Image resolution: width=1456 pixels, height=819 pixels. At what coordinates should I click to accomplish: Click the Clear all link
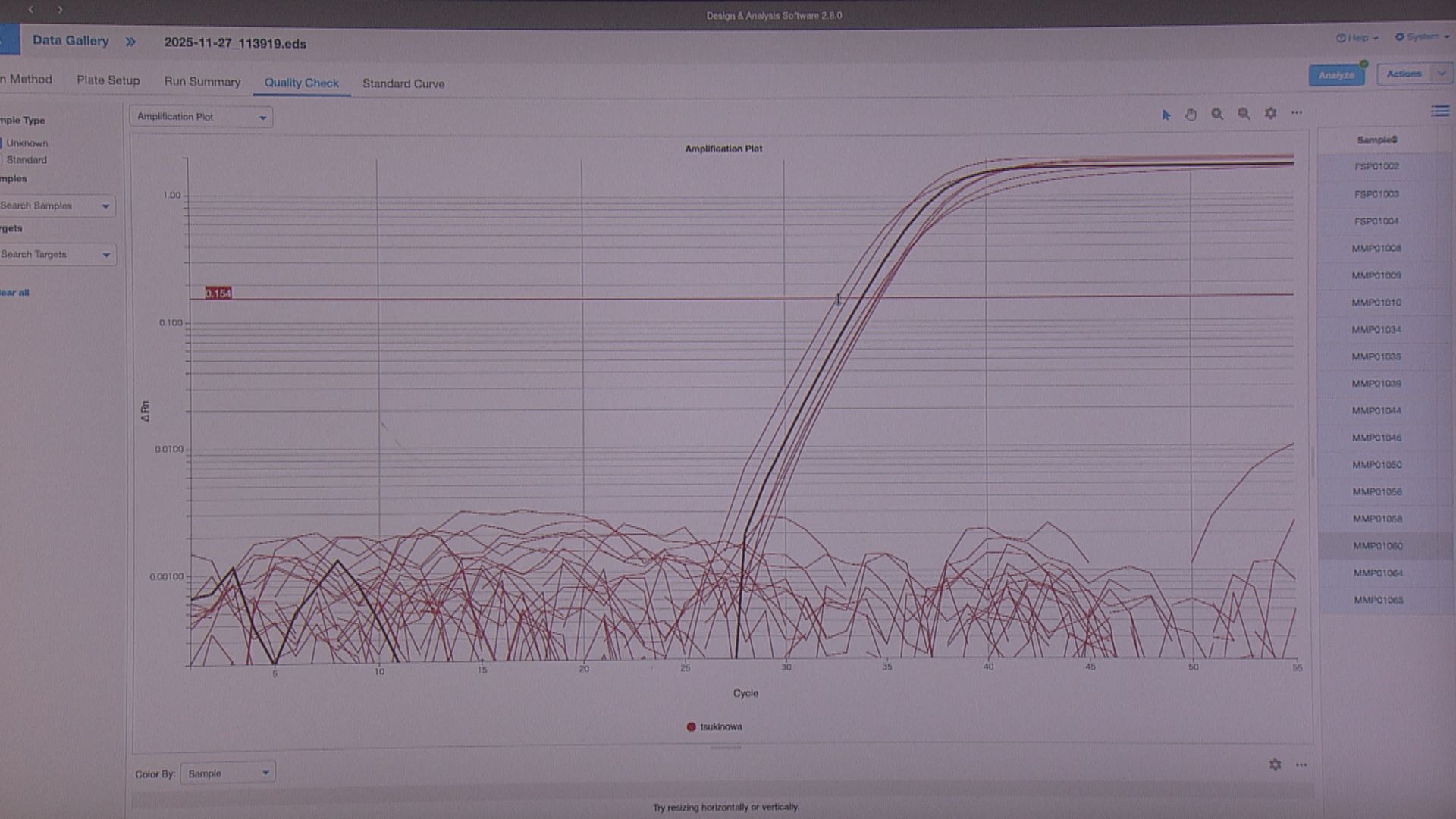click(x=14, y=293)
